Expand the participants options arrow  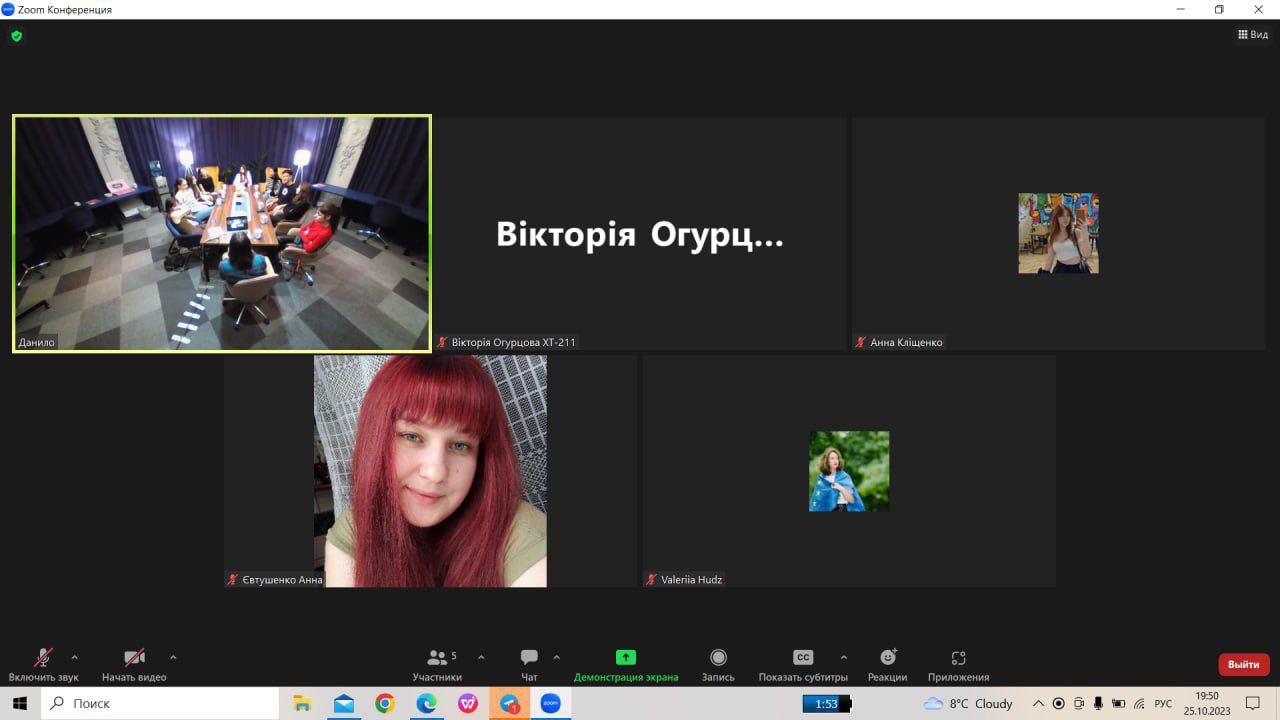[x=481, y=657]
